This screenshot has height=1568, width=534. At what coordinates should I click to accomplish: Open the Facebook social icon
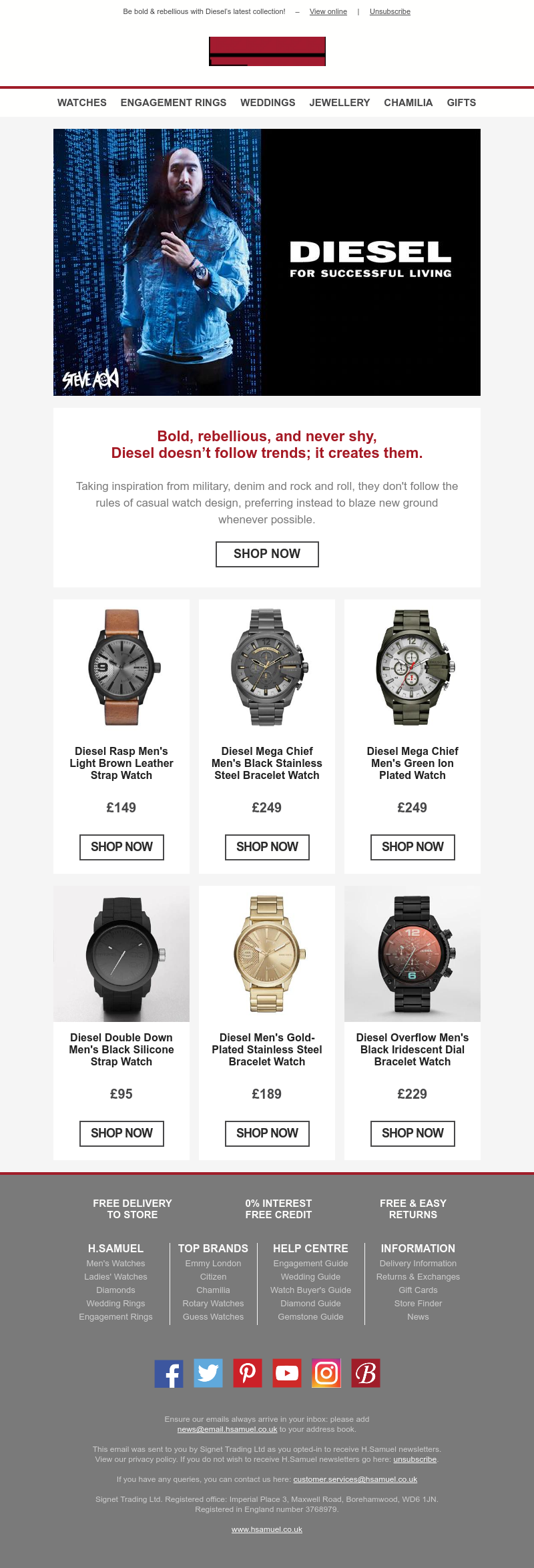coord(169,1373)
